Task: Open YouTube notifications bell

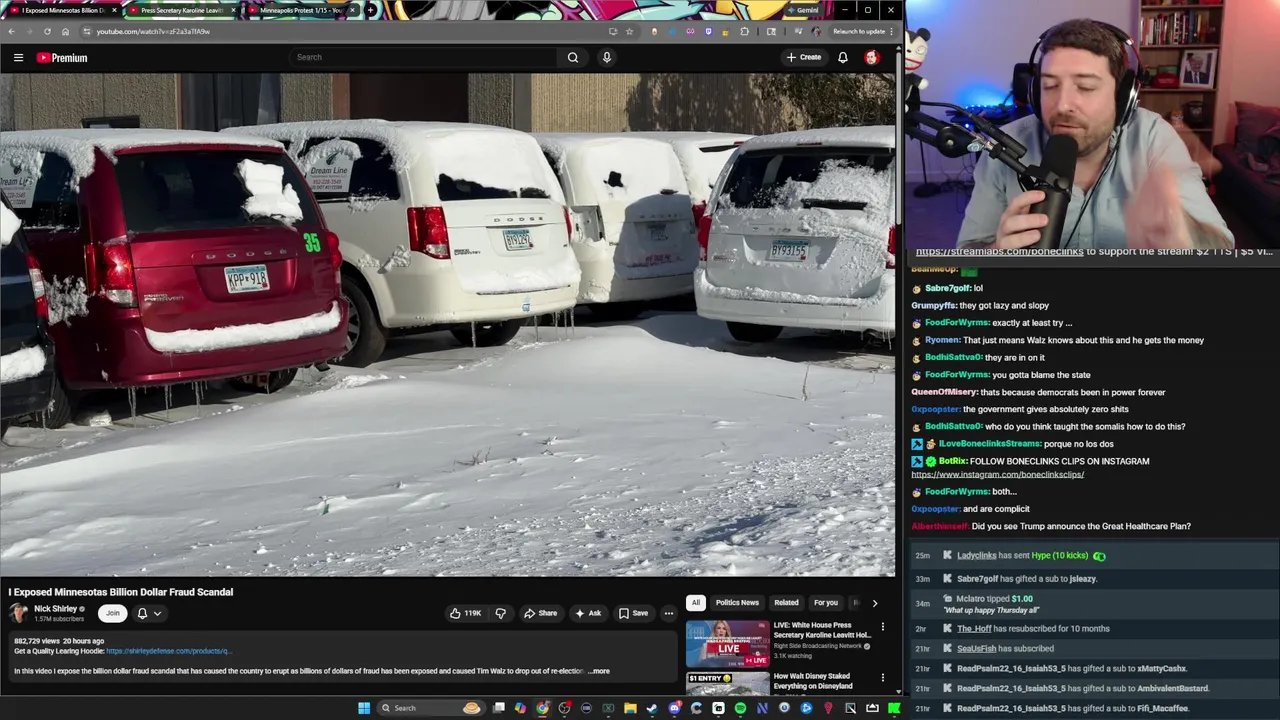Action: tap(843, 57)
